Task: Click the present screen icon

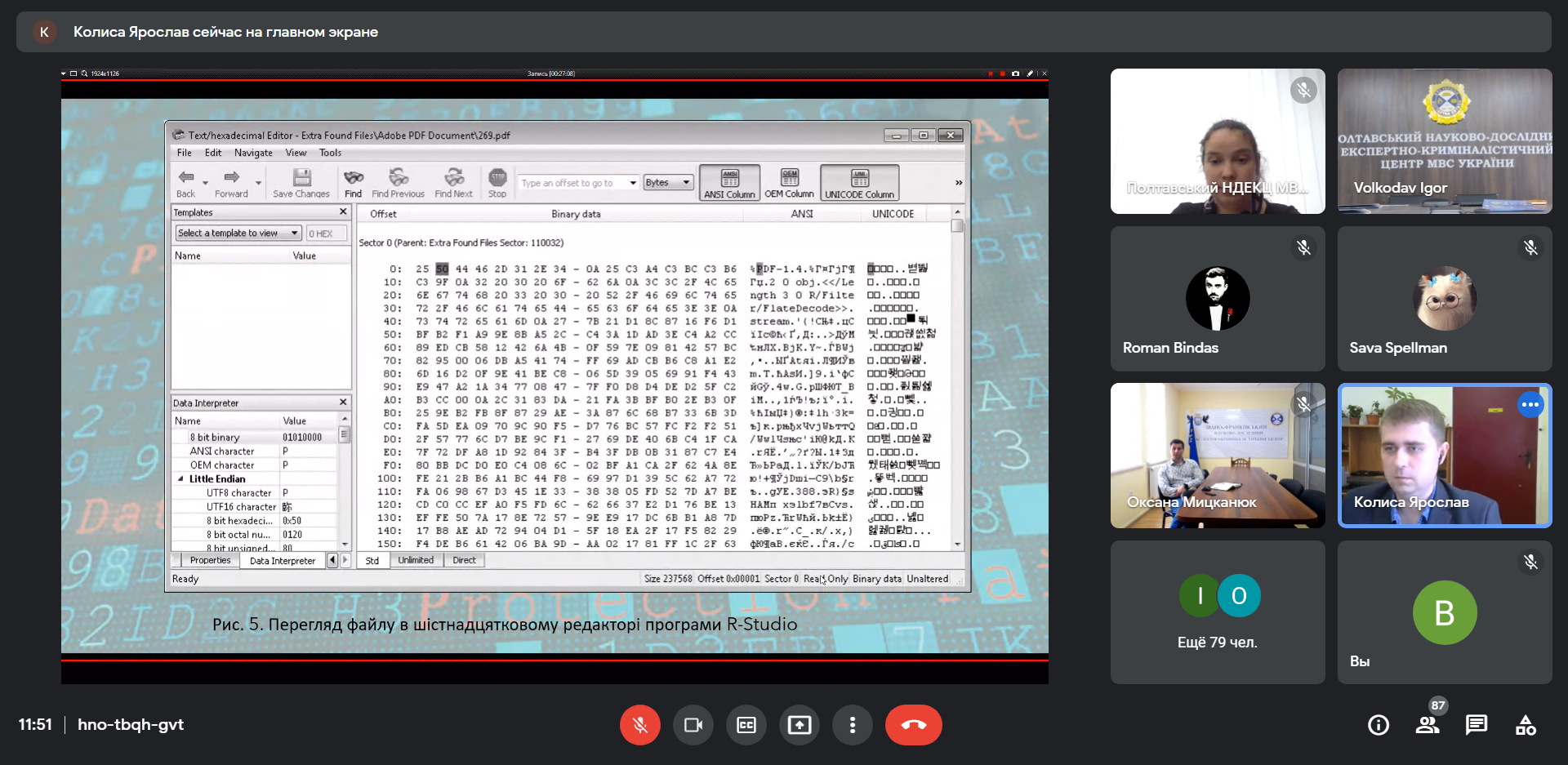Action: coord(800,725)
